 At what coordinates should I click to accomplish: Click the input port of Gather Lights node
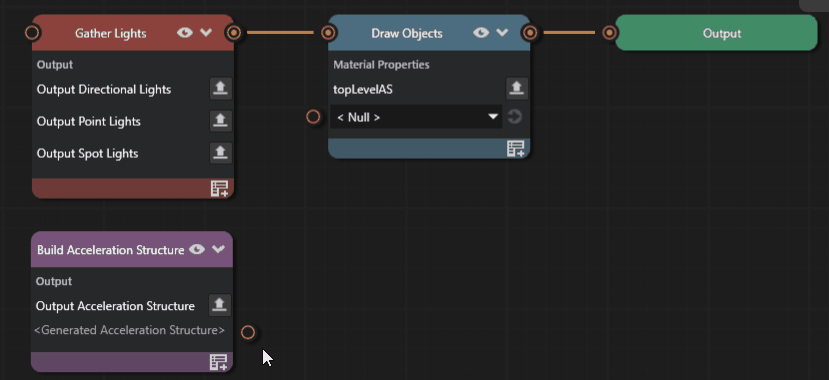[x=32, y=33]
